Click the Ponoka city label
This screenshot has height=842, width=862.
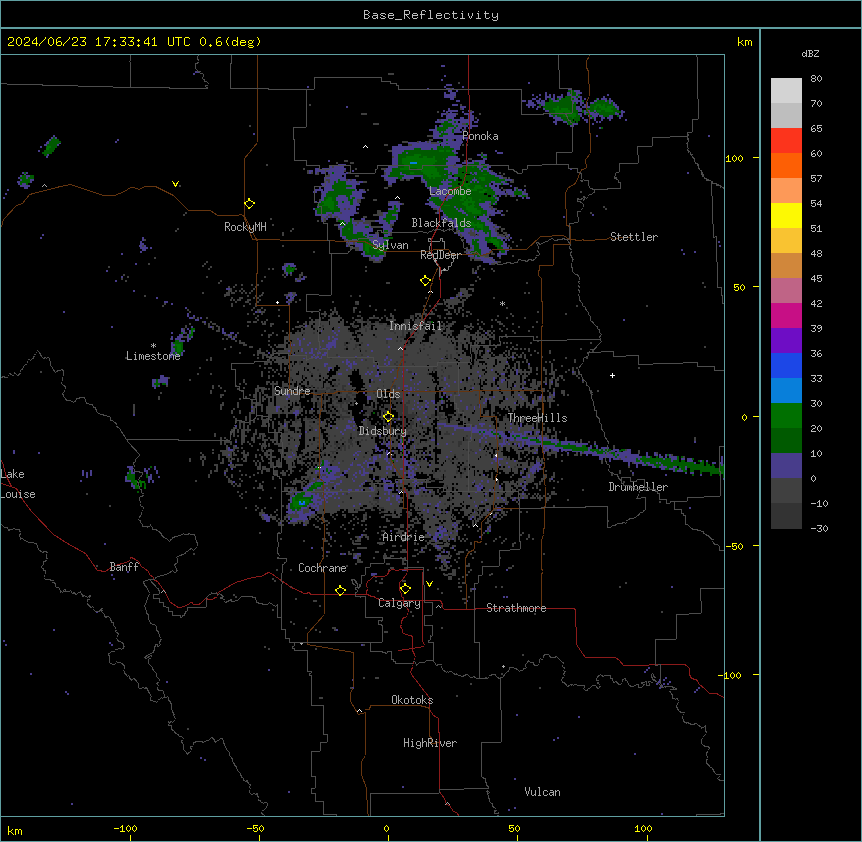480,136
